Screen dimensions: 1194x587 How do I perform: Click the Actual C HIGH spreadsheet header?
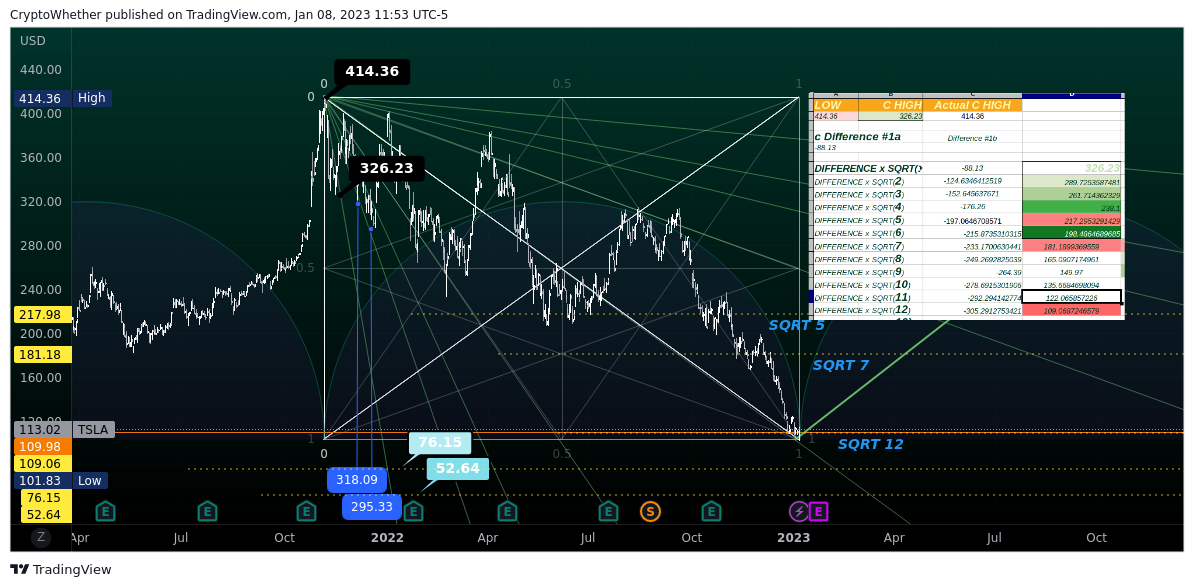[x=972, y=105]
